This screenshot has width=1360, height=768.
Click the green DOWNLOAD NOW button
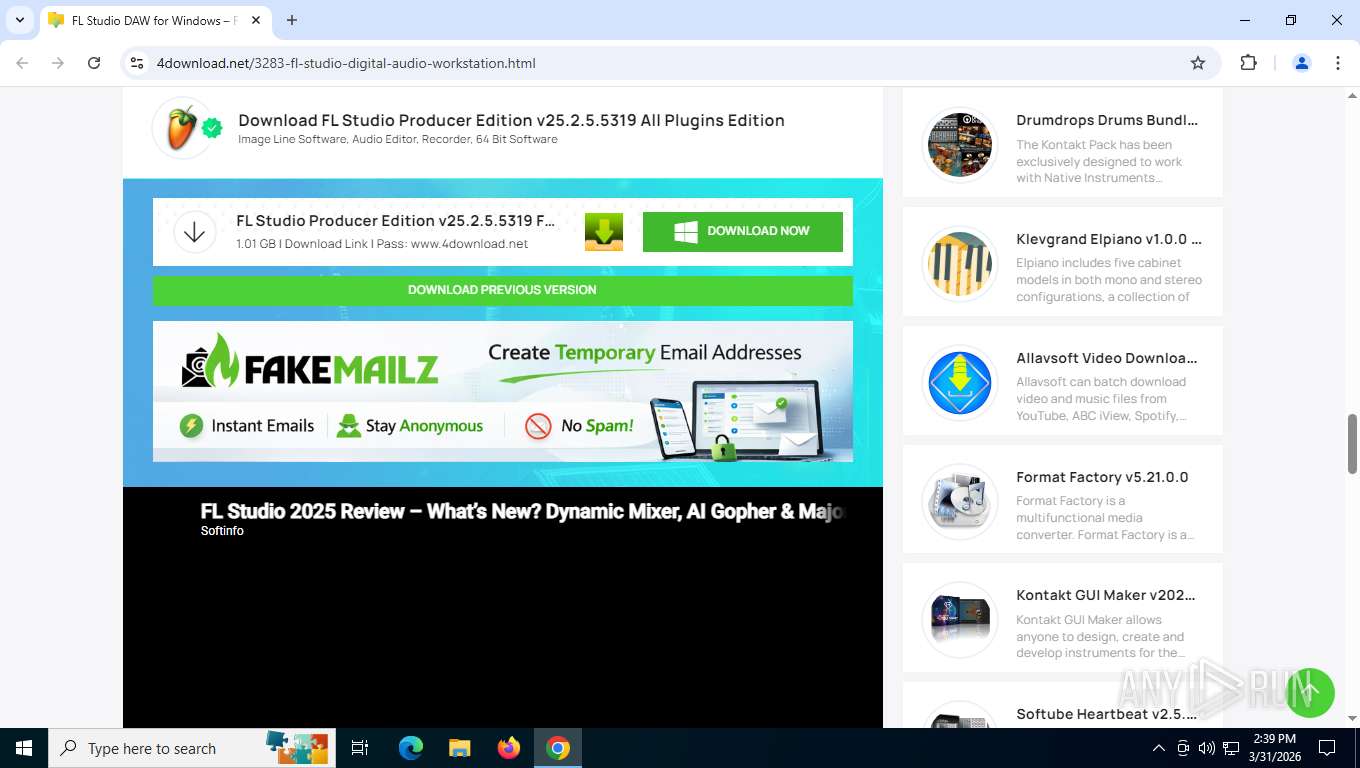coord(743,231)
